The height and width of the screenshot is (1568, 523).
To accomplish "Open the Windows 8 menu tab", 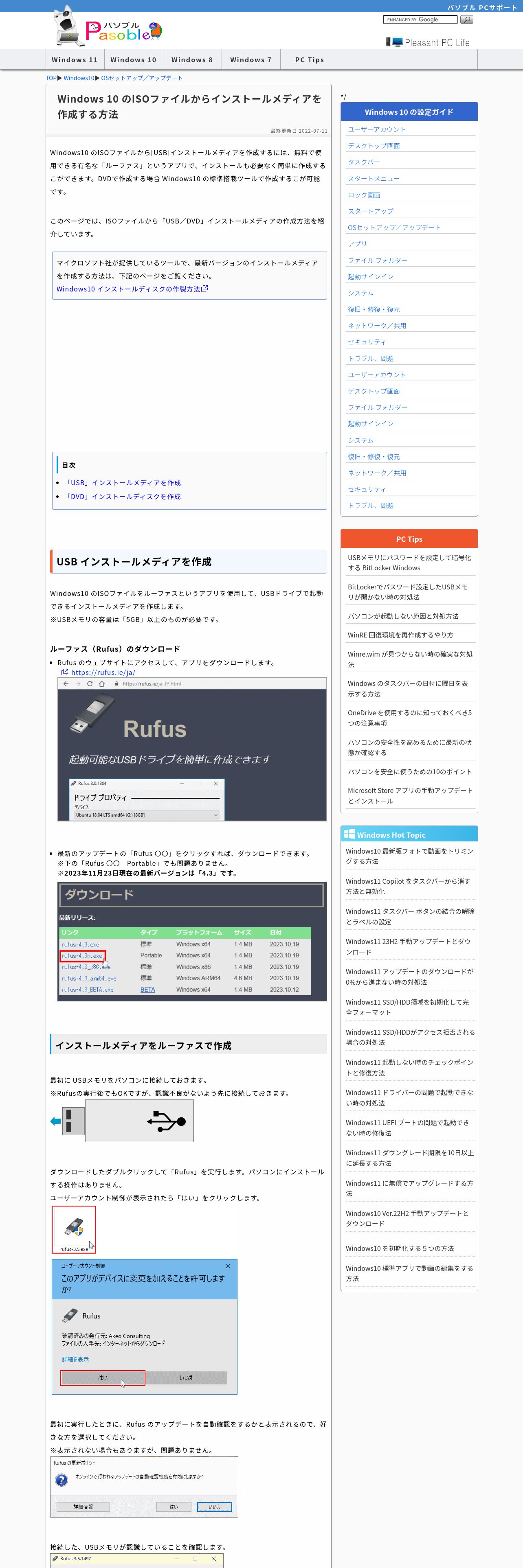I will [x=192, y=60].
